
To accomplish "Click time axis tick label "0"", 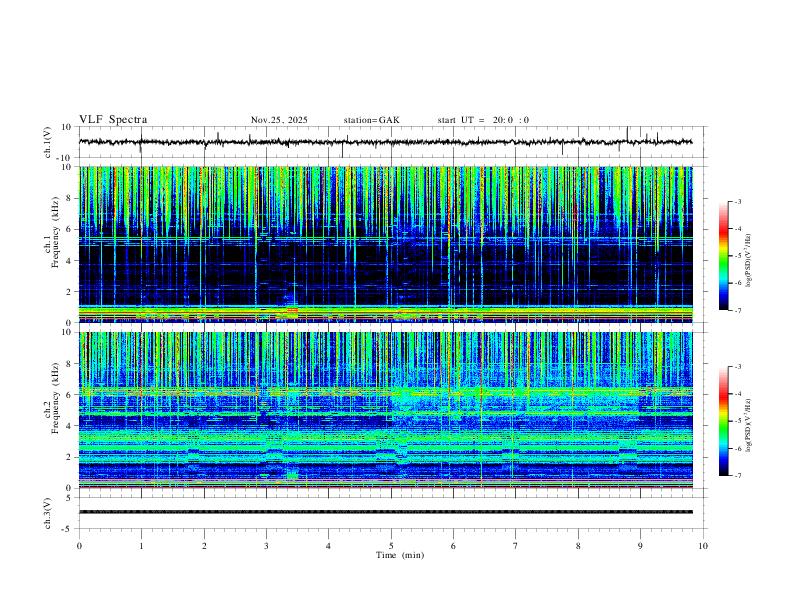I will click(x=79, y=546).
